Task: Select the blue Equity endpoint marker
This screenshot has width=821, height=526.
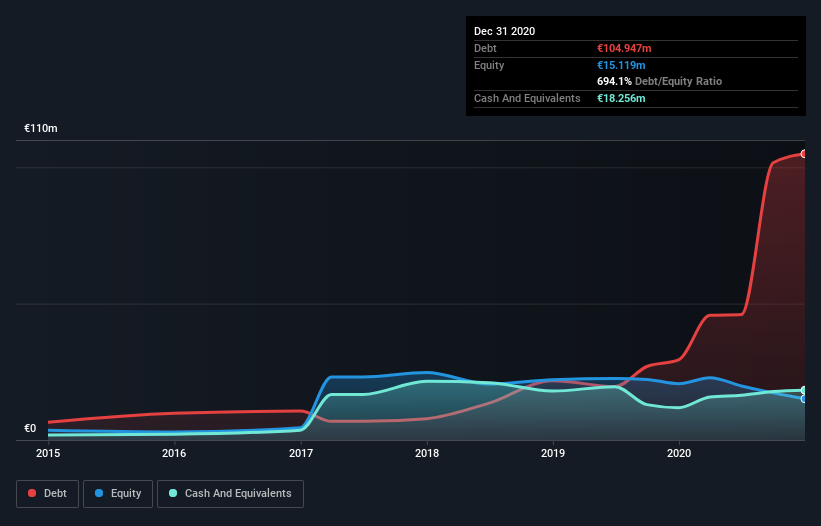Action: point(803,399)
